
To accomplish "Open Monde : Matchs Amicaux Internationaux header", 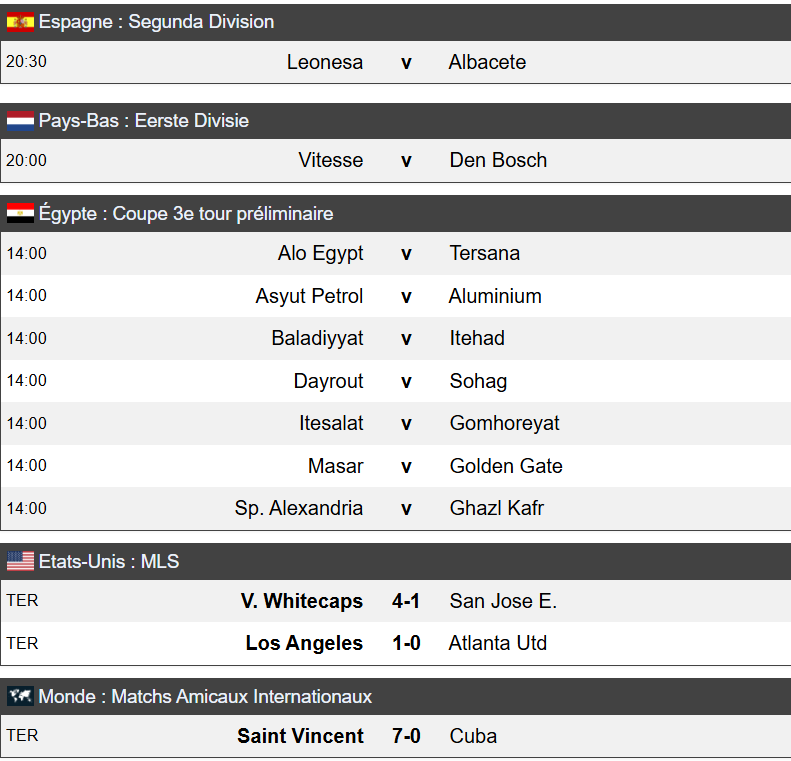I will pos(205,697).
